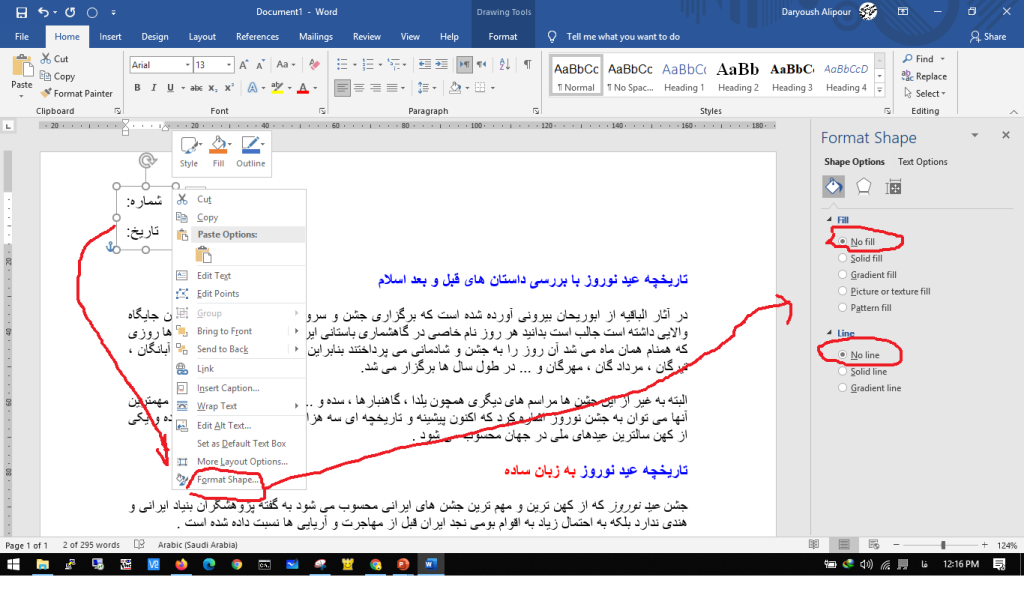
Task: Select the Pattern fill radio button
Action: pos(843,307)
